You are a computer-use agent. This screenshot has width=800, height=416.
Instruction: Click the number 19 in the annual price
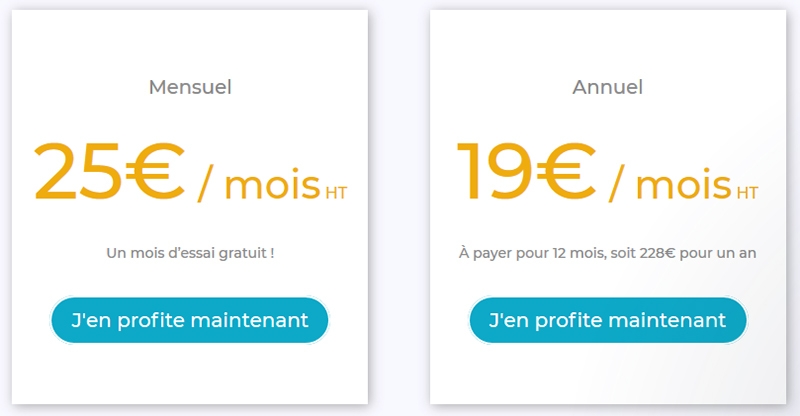(494, 171)
